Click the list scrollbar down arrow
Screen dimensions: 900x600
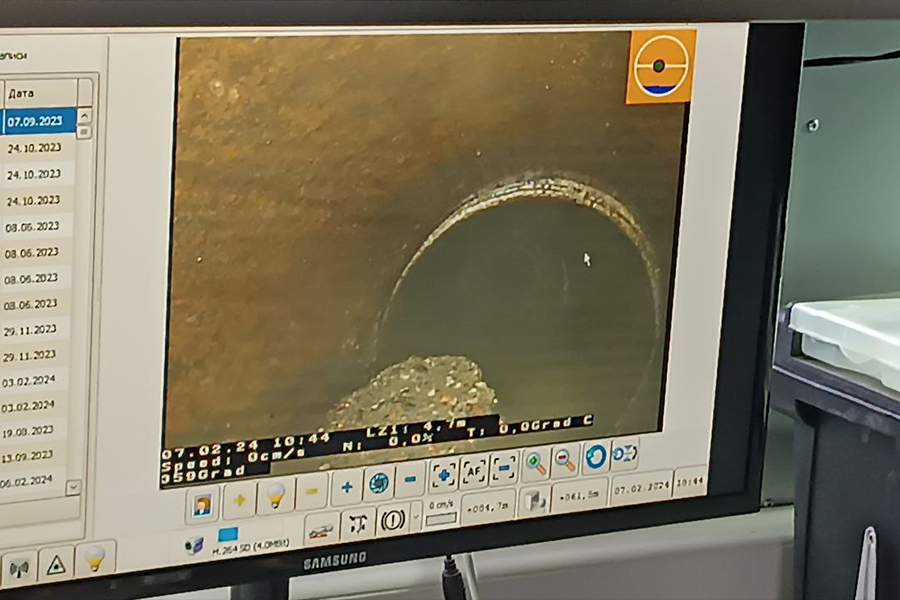pos(73,487)
